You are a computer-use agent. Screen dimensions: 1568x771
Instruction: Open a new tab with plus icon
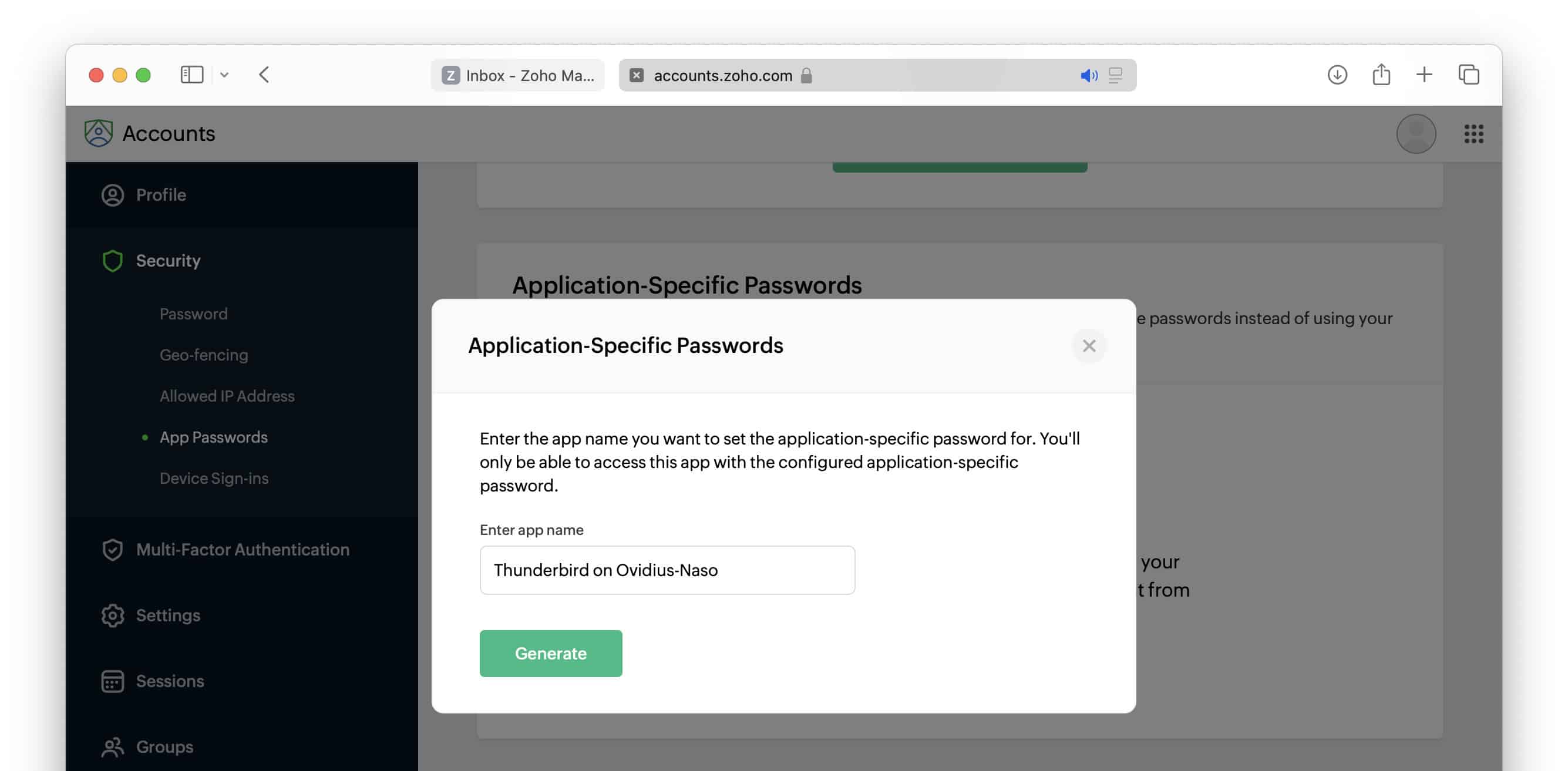point(1424,75)
